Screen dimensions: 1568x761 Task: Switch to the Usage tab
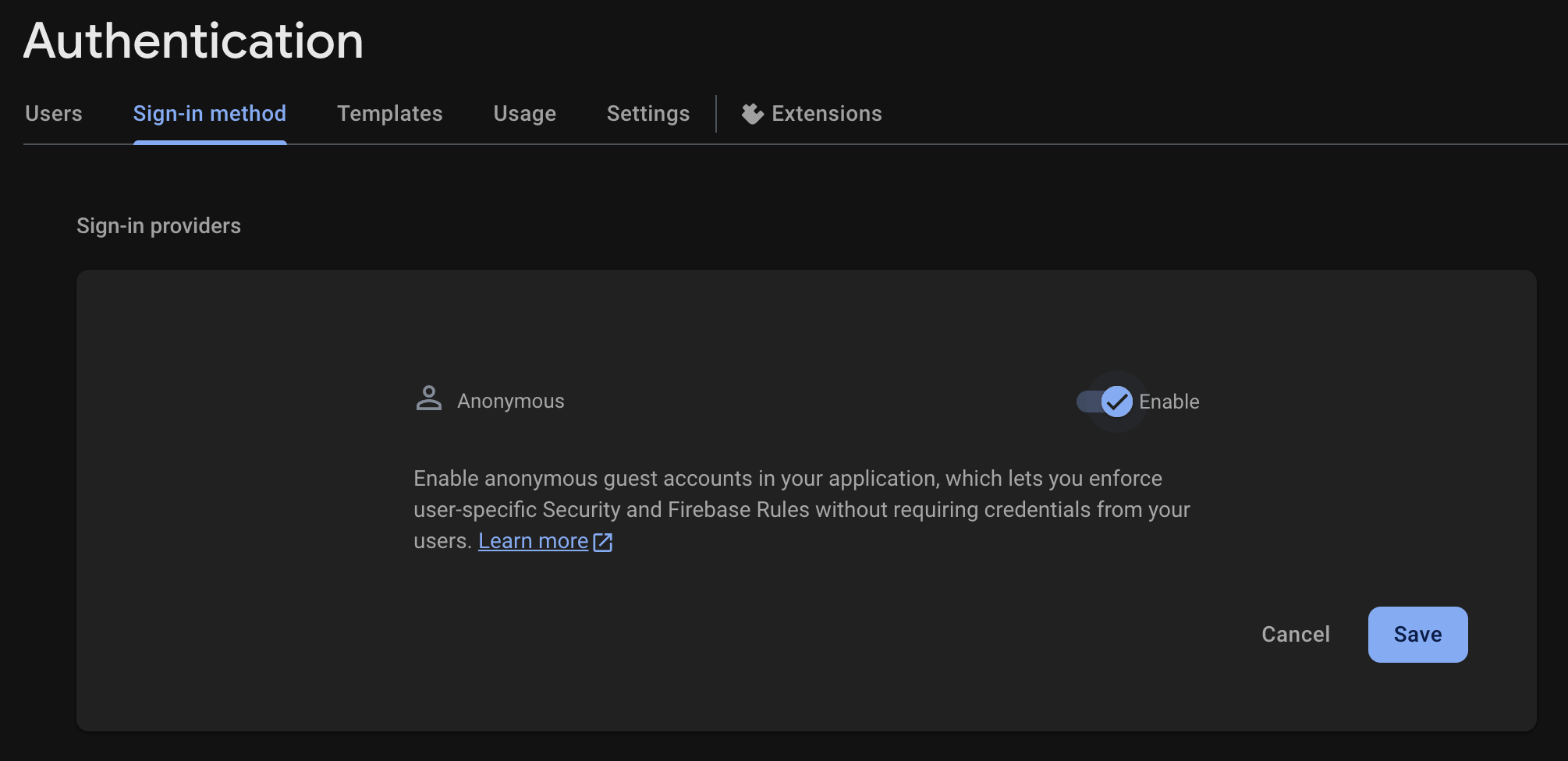tap(524, 113)
